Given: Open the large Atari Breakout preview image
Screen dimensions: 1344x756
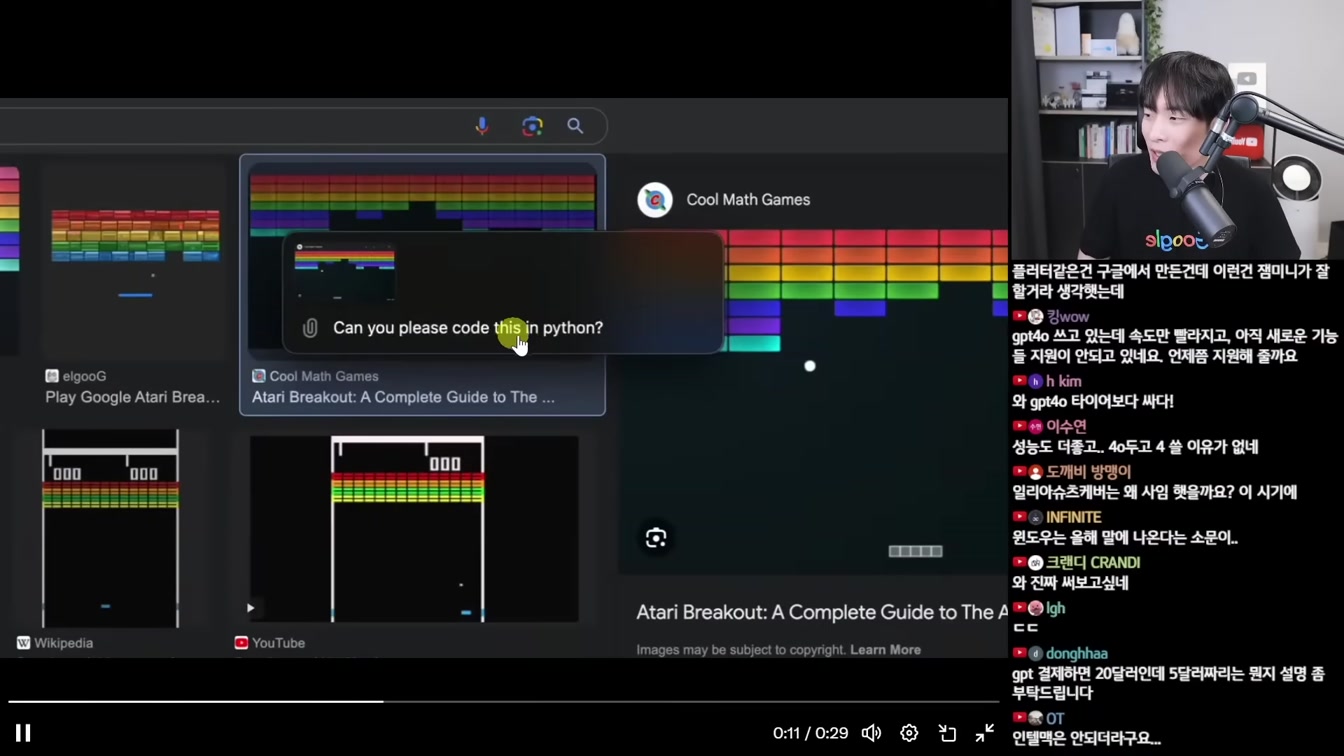Looking at the screenshot, I should (x=813, y=400).
